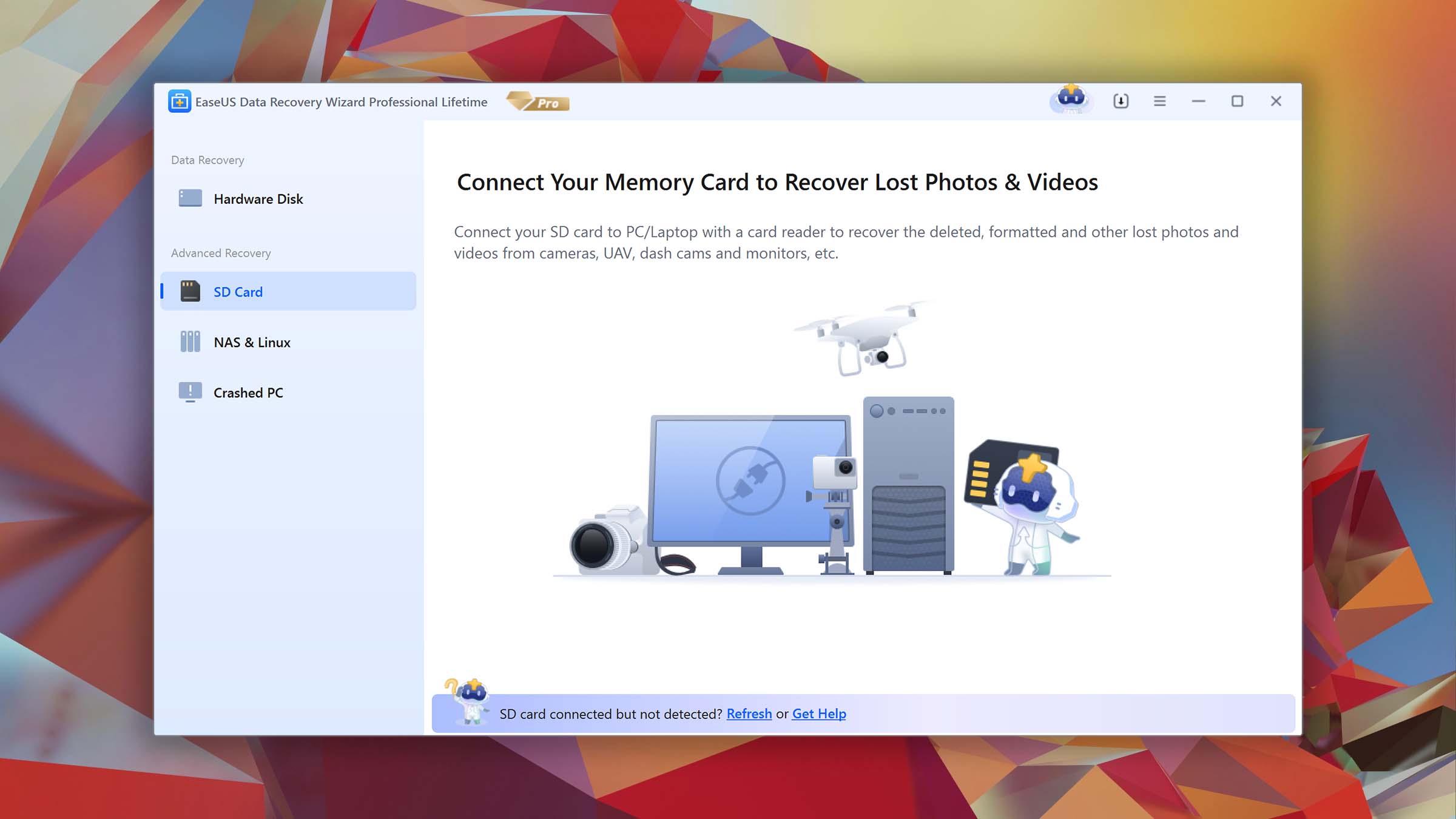Click 'SD card connected but not detected?' text
1456x819 pixels.
[611, 714]
